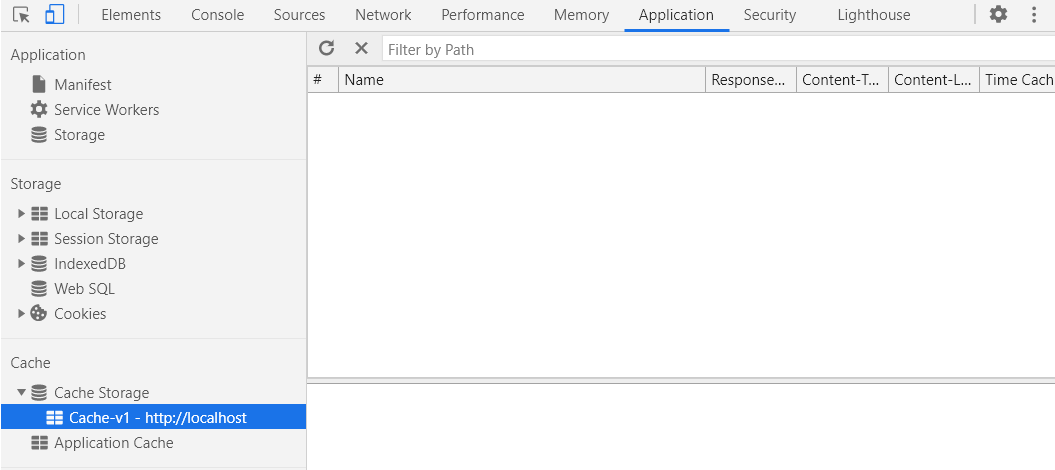
Task: Open DevTools settings gear icon
Action: coord(998,14)
